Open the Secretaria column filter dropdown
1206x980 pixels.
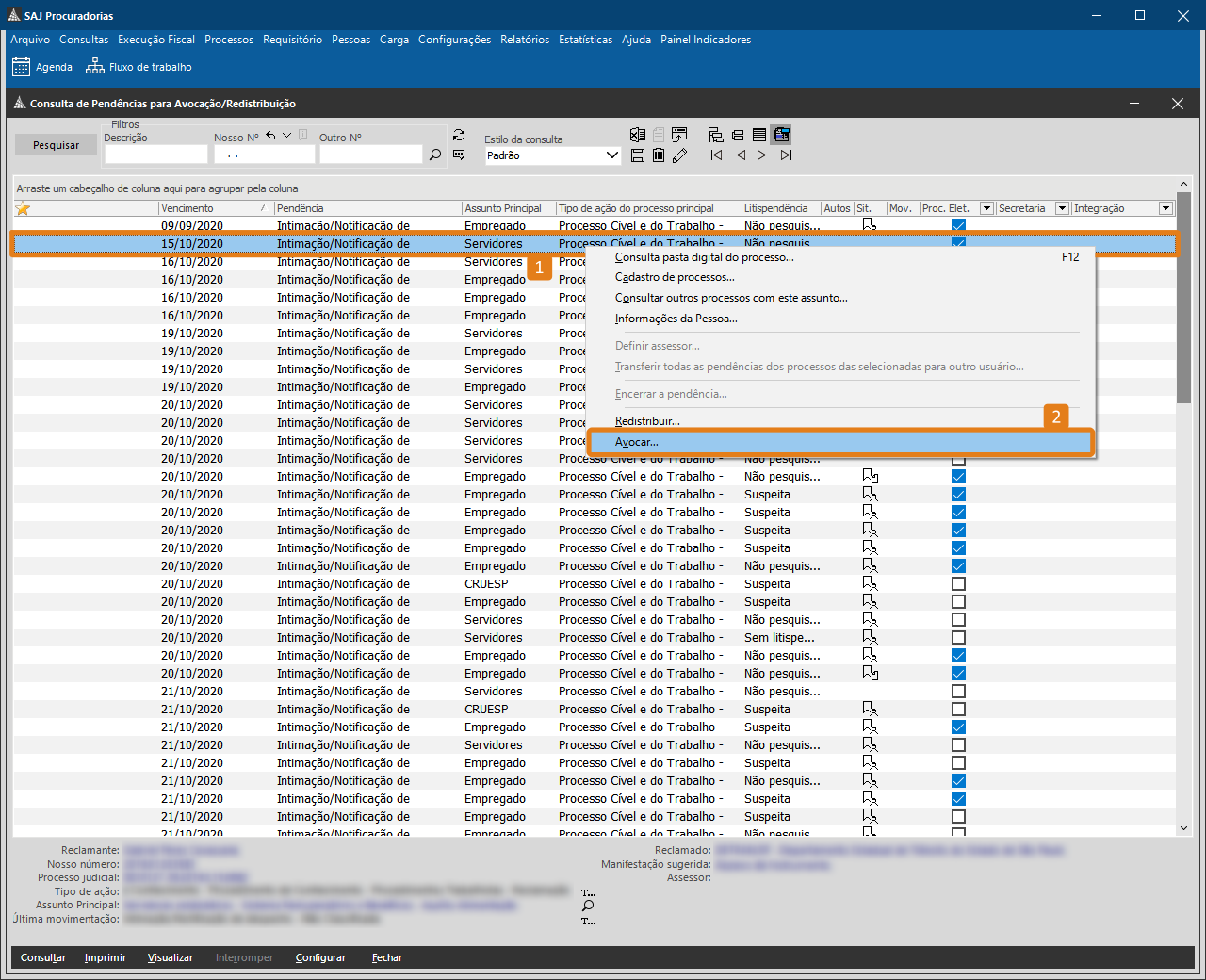(x=1062, y=208)
